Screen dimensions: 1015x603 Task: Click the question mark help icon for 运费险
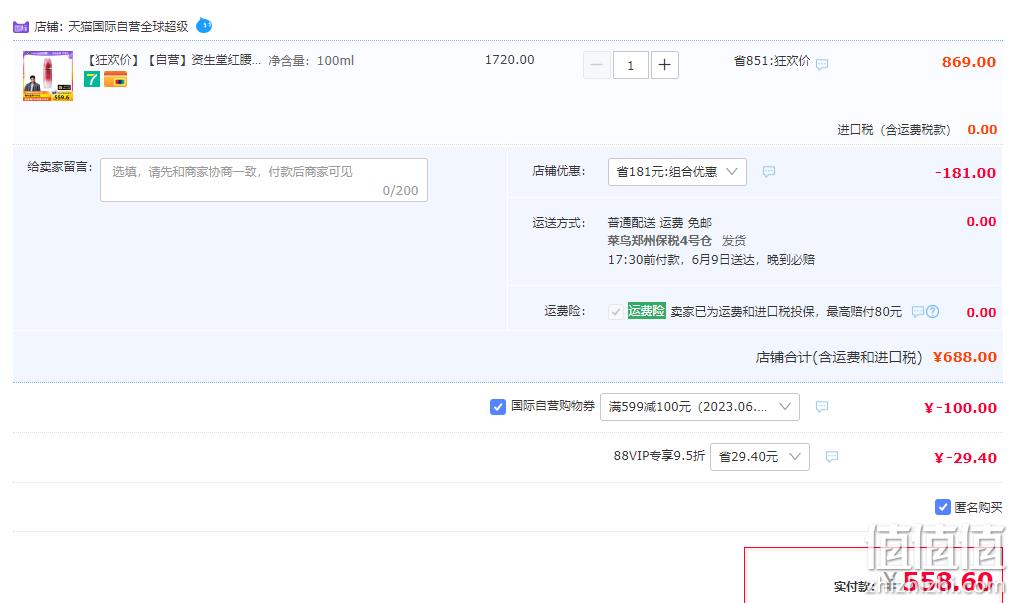(x=932, y=311)
